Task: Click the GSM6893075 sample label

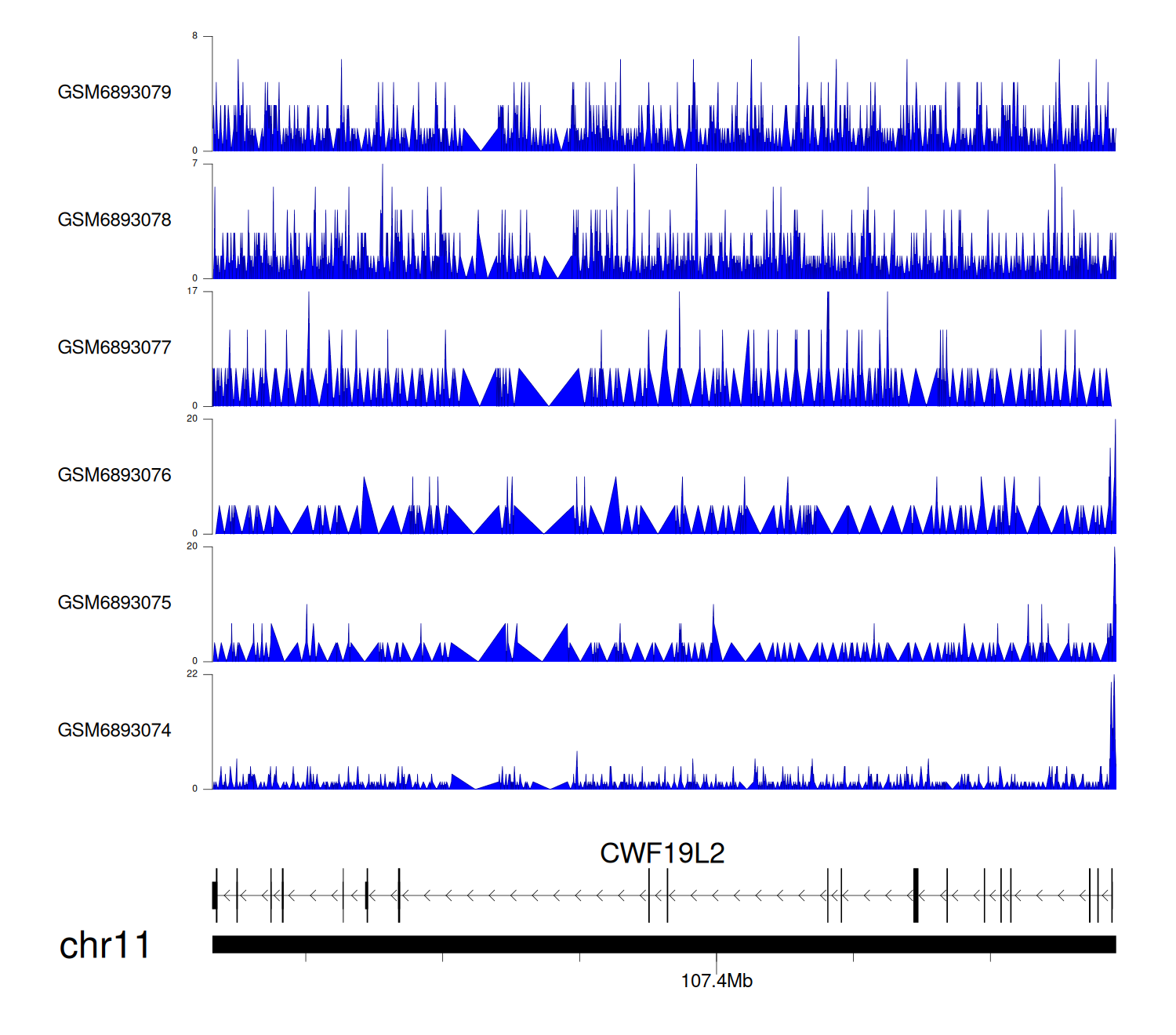Action: coord(114,603)
